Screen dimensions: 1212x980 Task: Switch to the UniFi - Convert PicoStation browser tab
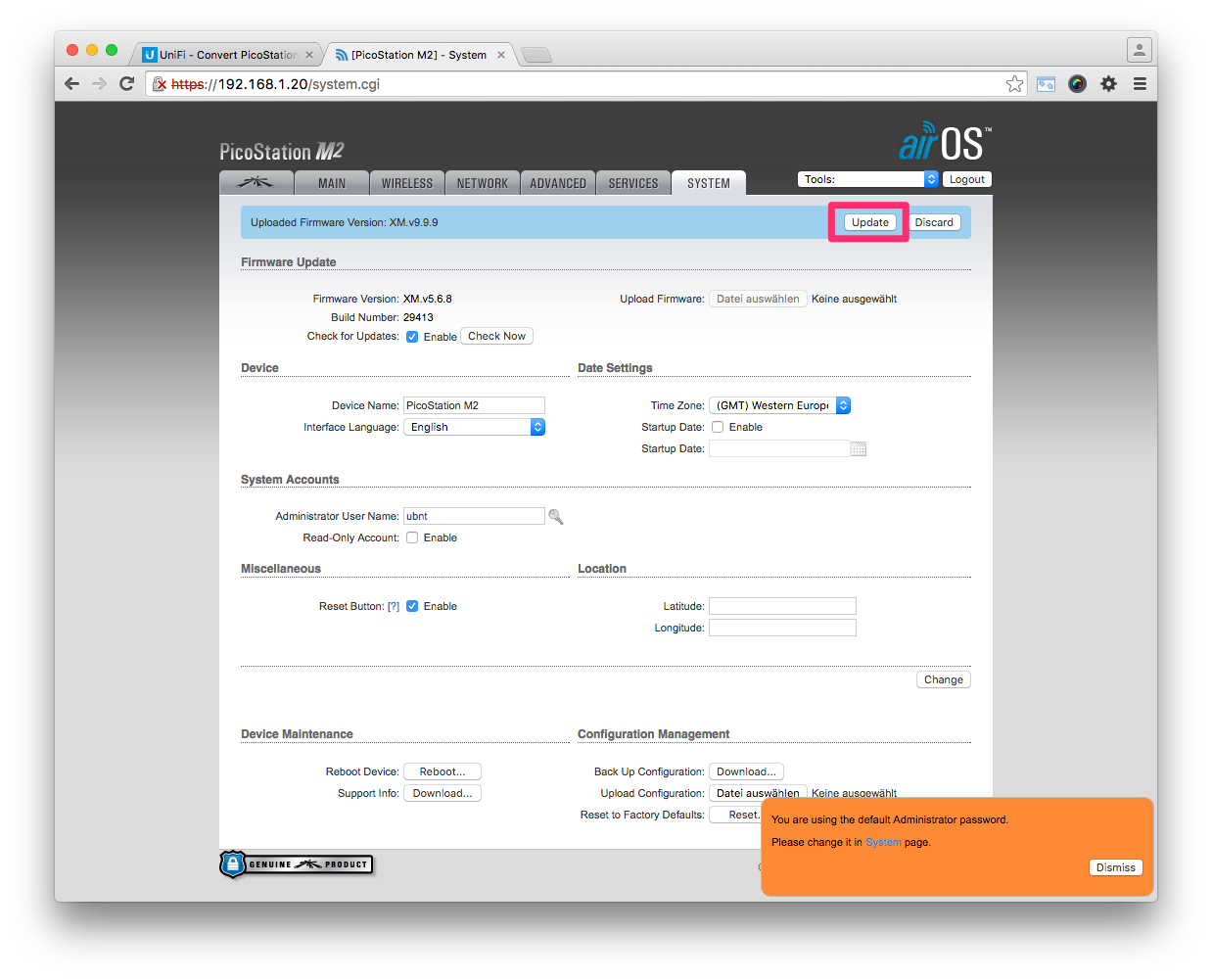point(227,55)
